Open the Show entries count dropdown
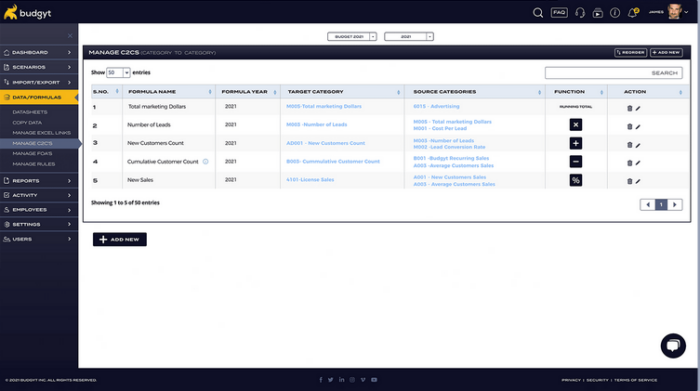This screenshot has height=391, width=700. pyautogui.click(x=118, y=72)
